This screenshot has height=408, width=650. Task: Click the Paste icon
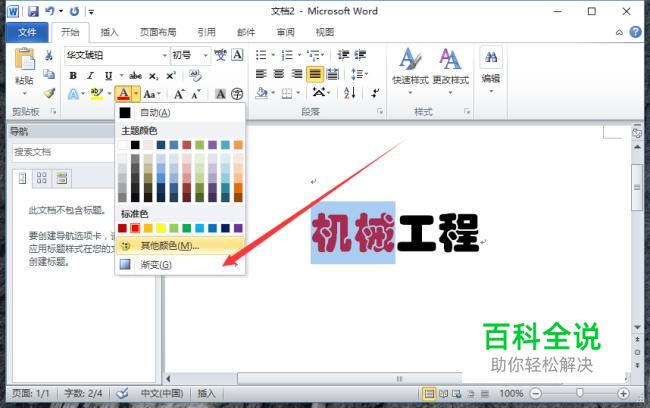point(24,59)
